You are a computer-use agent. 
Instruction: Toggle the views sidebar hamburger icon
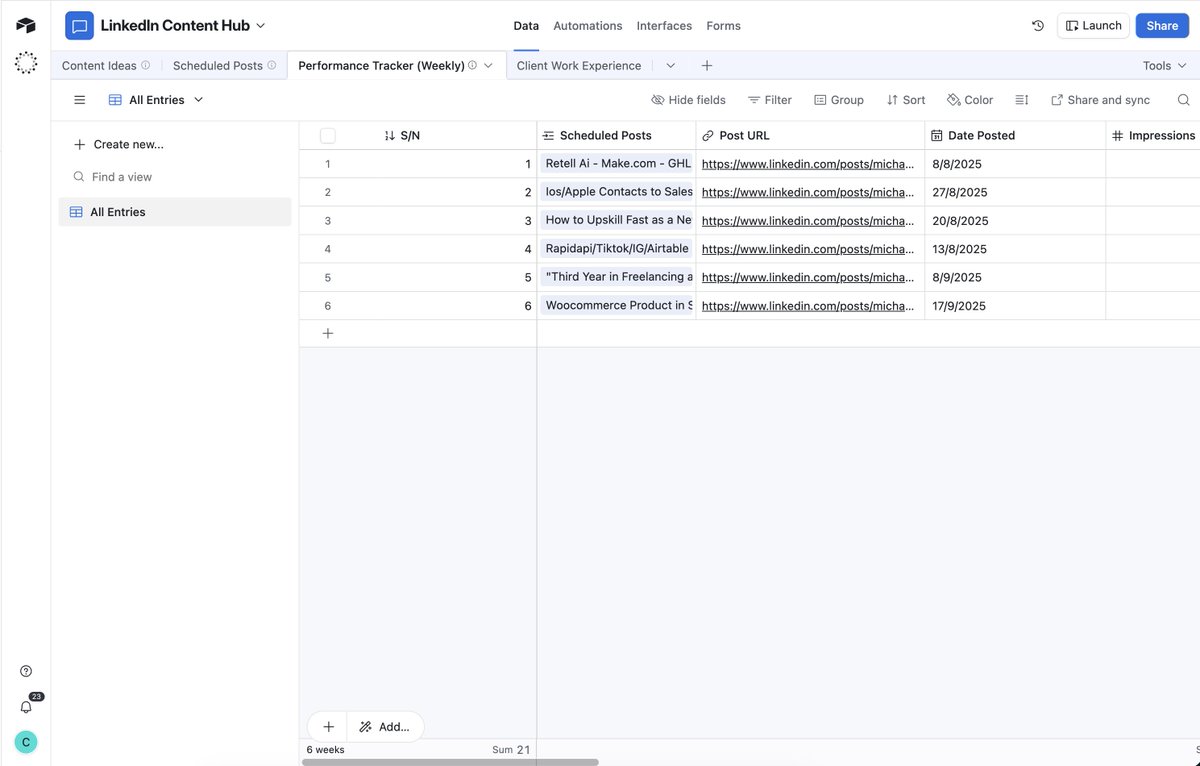pos(80,100)
